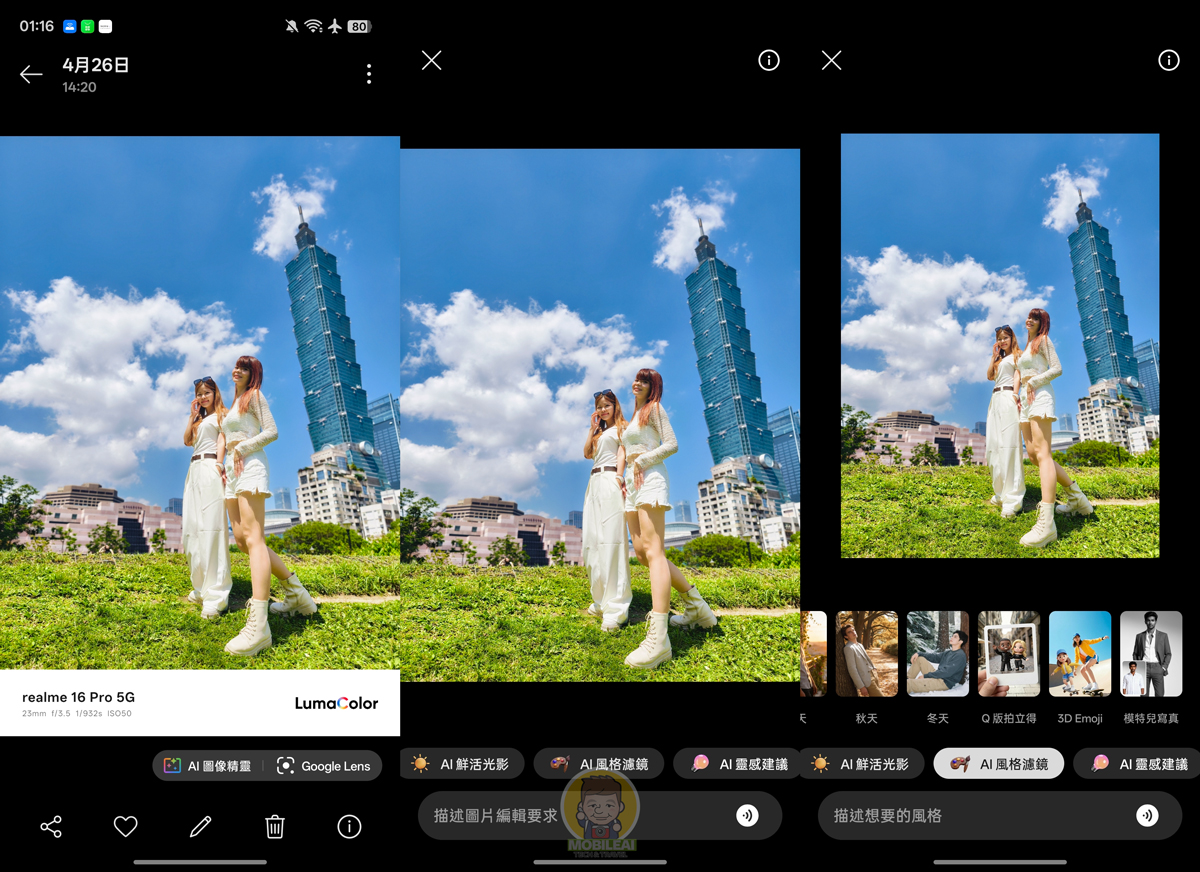Focus the 描述圖片編輯要求 input field
Screen dimensions: 1200x872
[x=599, y=815]
